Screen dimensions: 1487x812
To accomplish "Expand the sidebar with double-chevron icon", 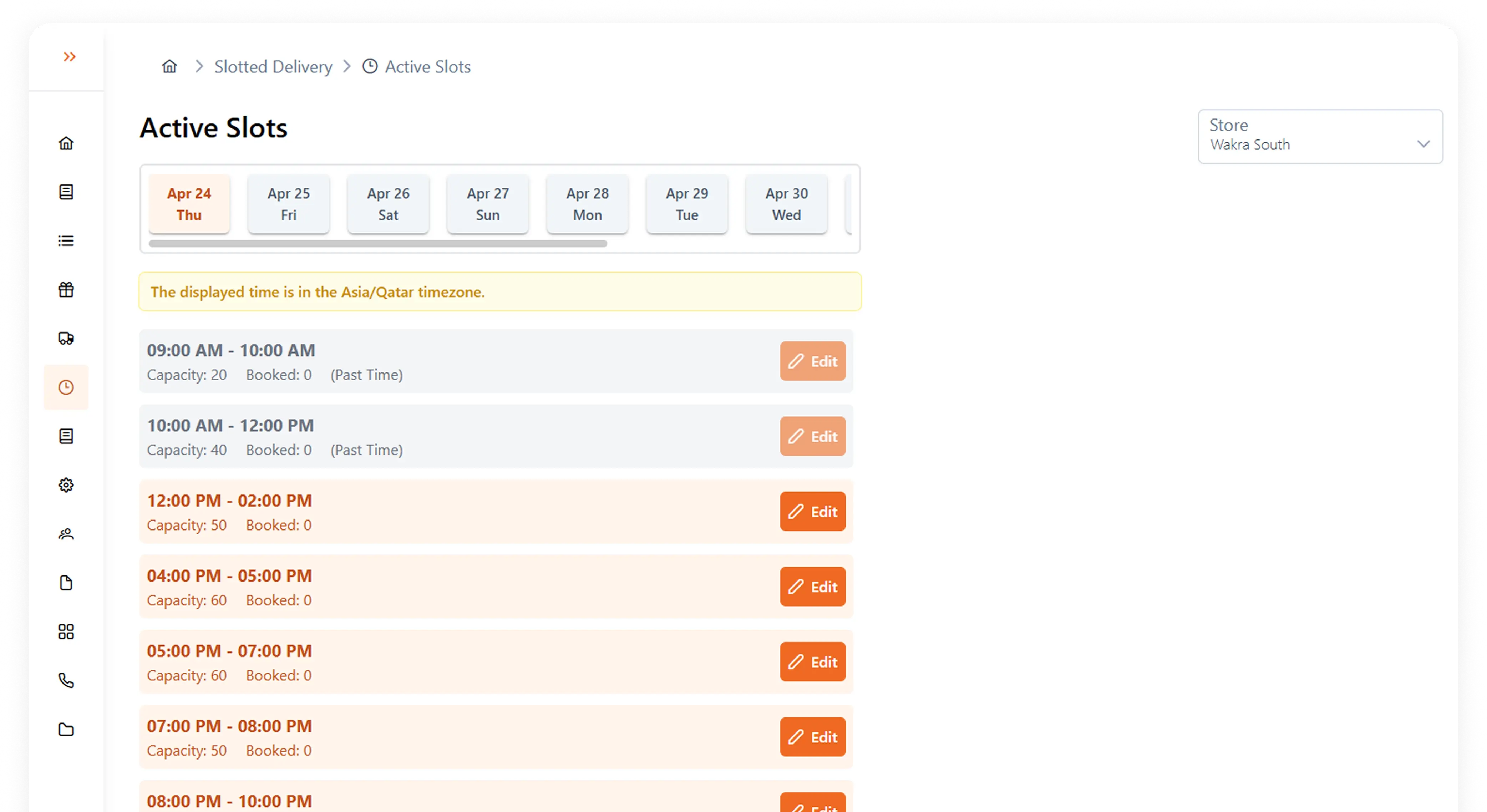I will click(x=69, y=57).
